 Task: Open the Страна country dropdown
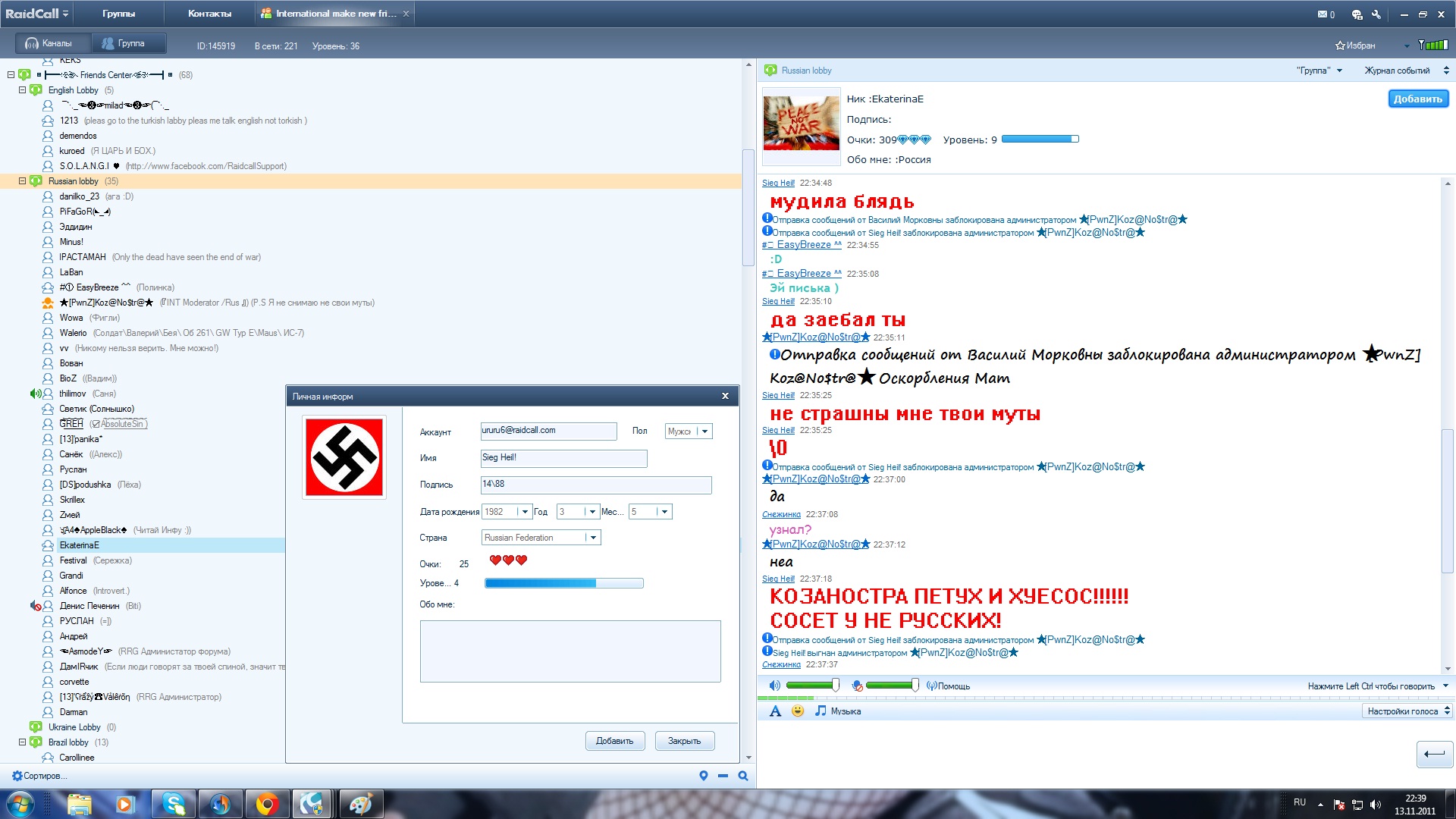[x=593, y=538]
